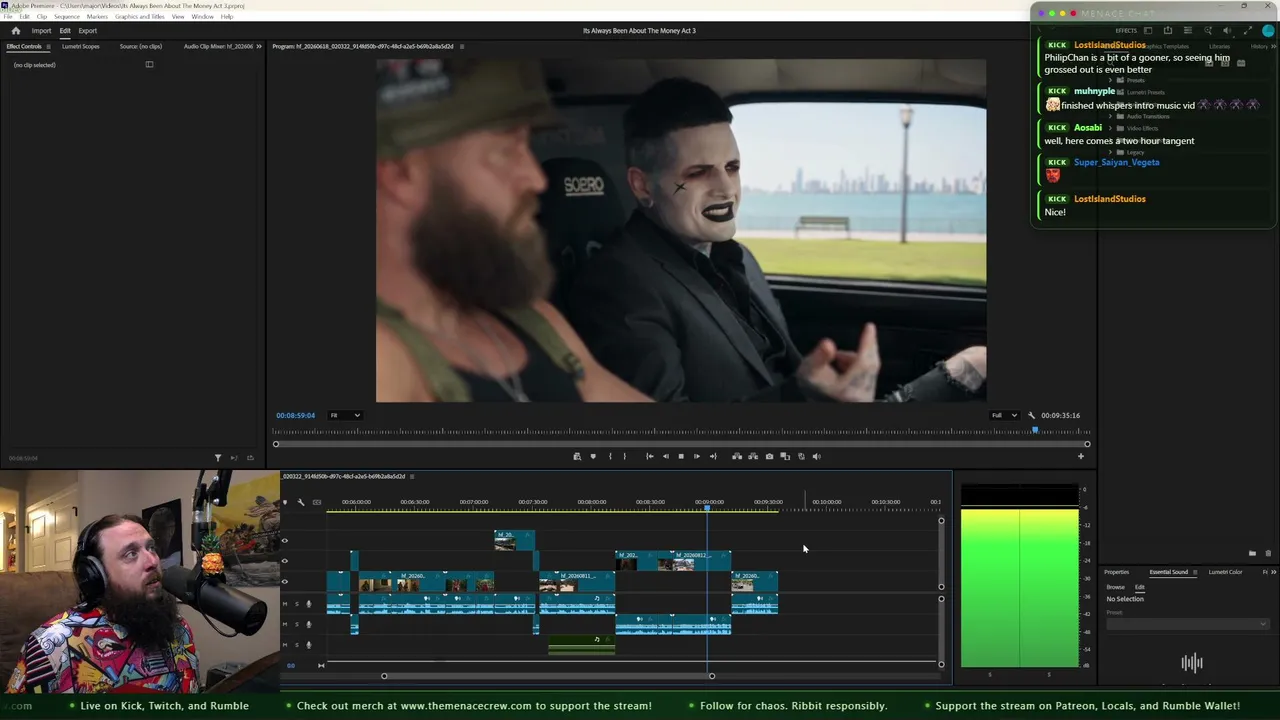Image resolution: width=1280 pixels, height=720 pixels.
Task: Click the Comparison View icon
Action: (x=785, y=457)
